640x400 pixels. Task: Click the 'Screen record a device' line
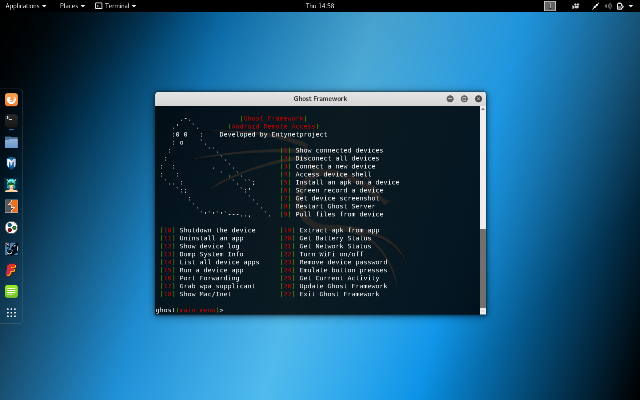(332, 190)
